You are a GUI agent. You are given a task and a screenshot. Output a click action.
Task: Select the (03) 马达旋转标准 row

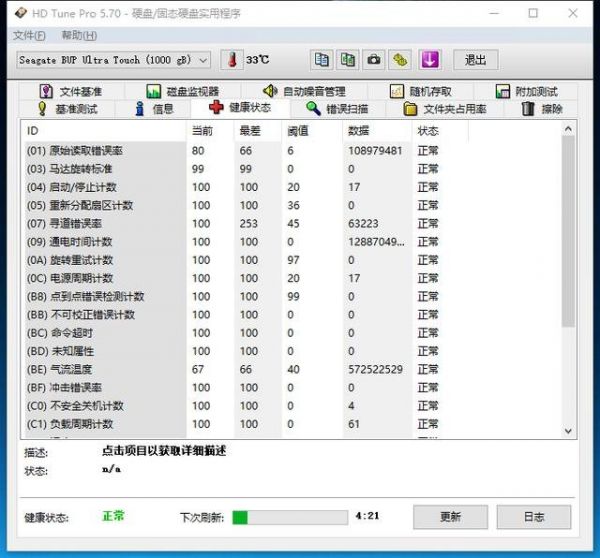coord(245,169)
